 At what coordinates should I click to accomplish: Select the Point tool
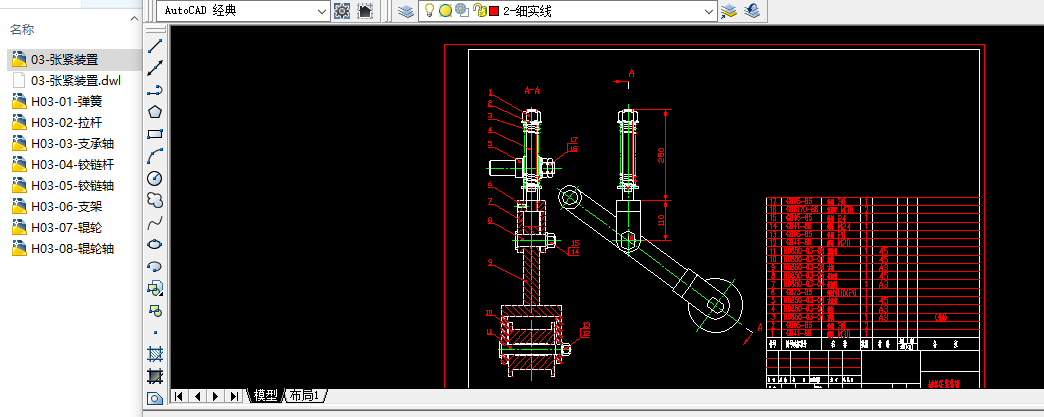coord(154,332)
